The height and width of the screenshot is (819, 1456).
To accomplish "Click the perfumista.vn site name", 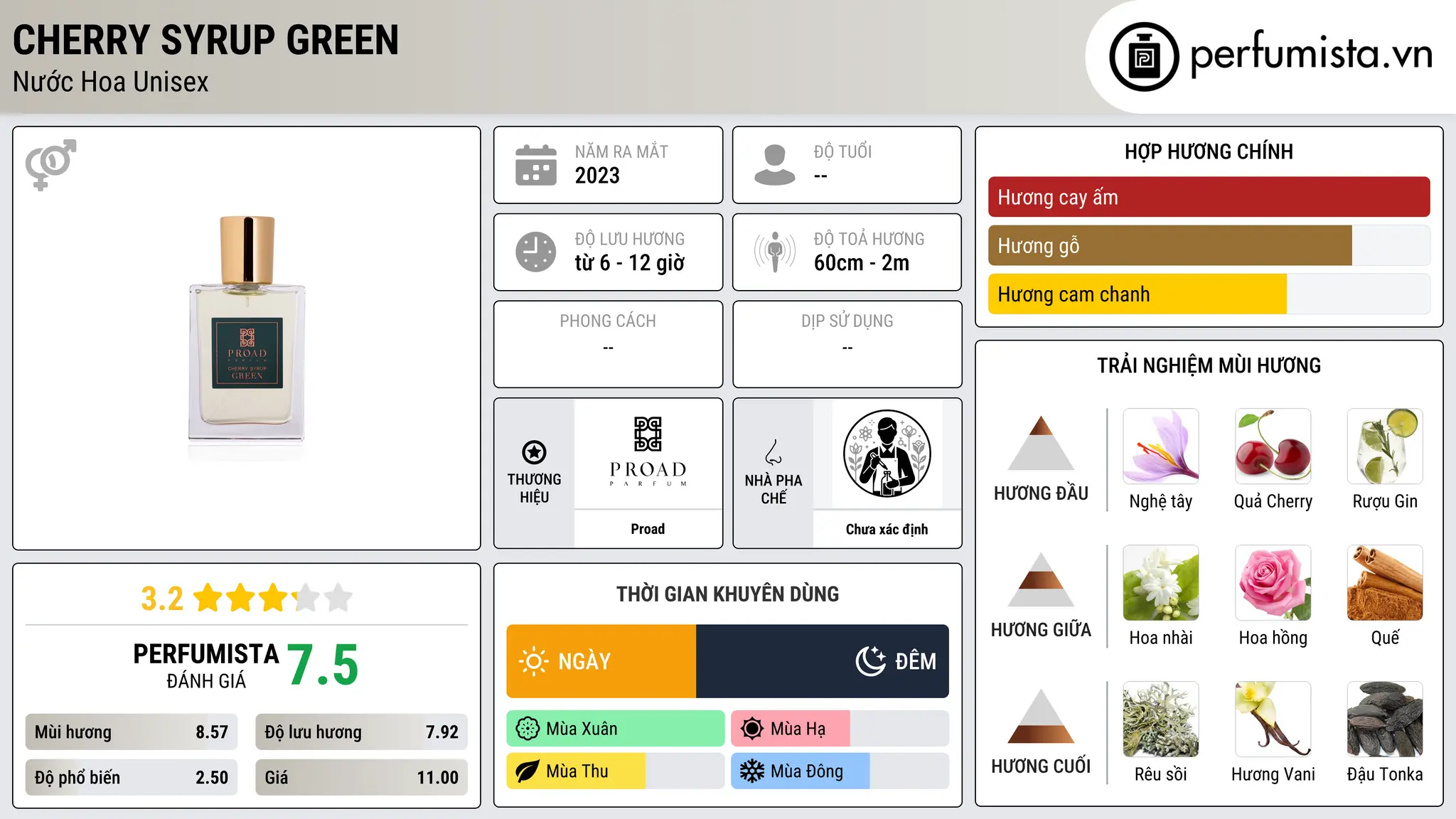I will coord(1312,54).
